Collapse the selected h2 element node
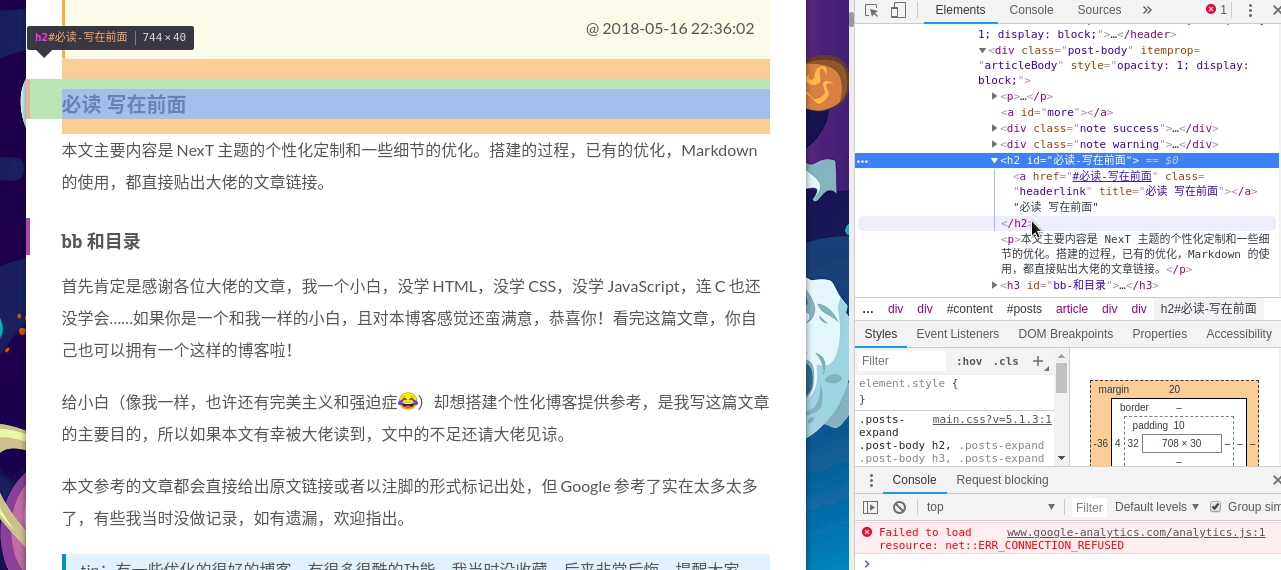The image size is (1281, 570). click(995, 160)
